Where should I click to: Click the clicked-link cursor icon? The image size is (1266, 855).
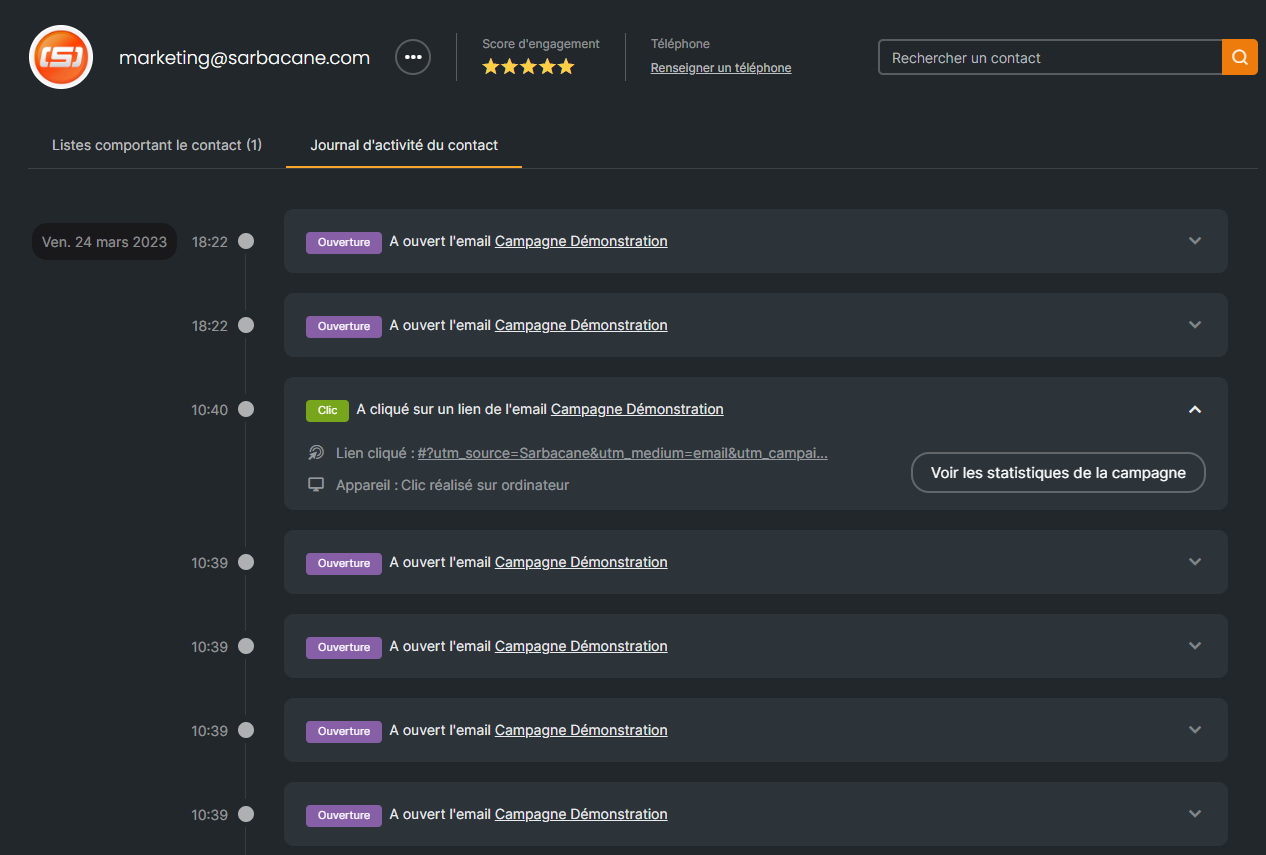click(x=316, y=453)
